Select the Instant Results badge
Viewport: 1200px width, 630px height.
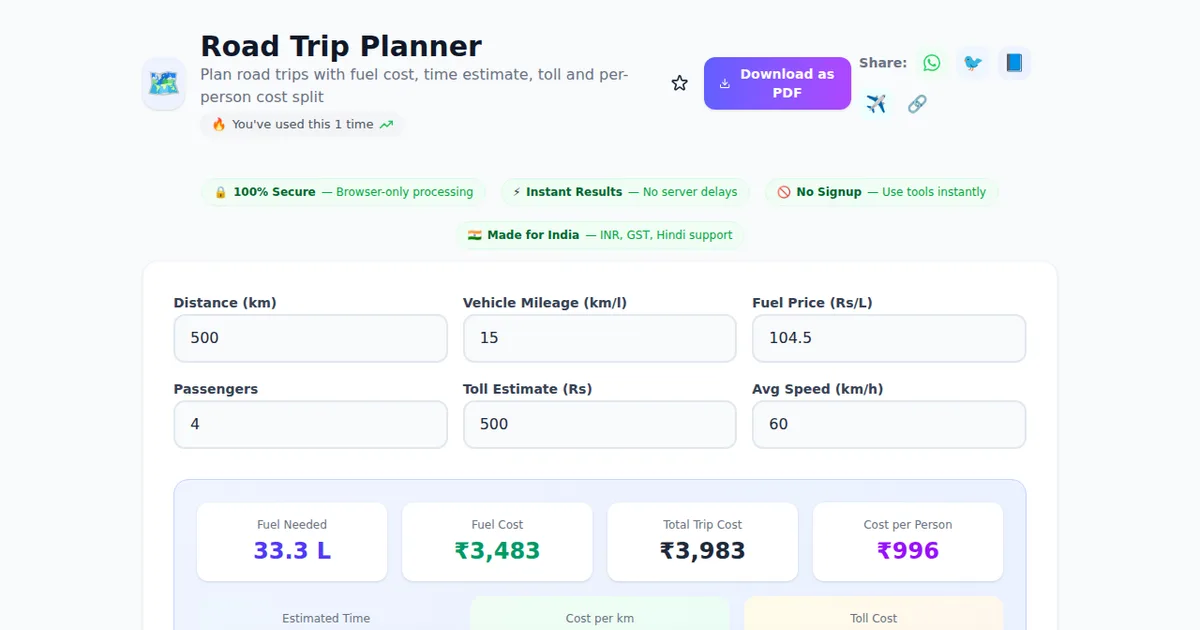click(x=625, y=191)
